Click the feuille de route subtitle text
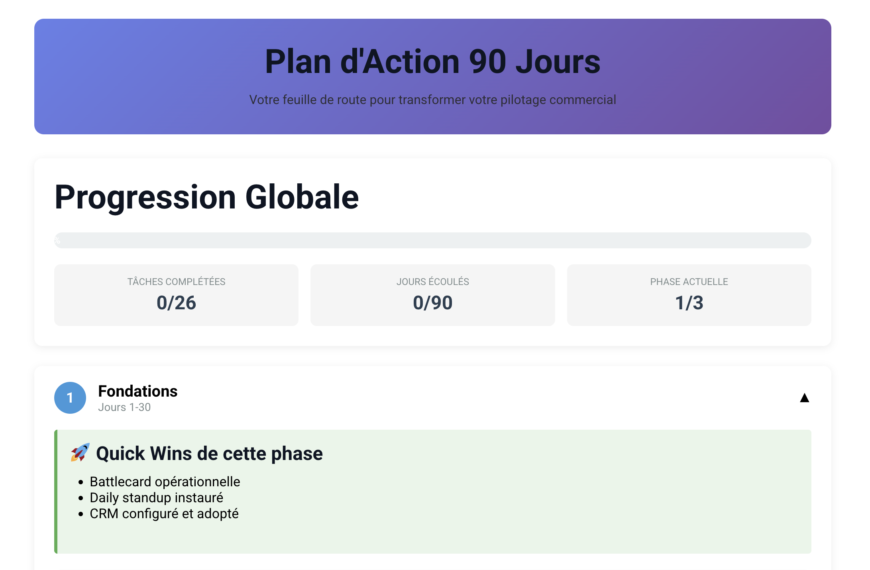 [x=432, y=100]
